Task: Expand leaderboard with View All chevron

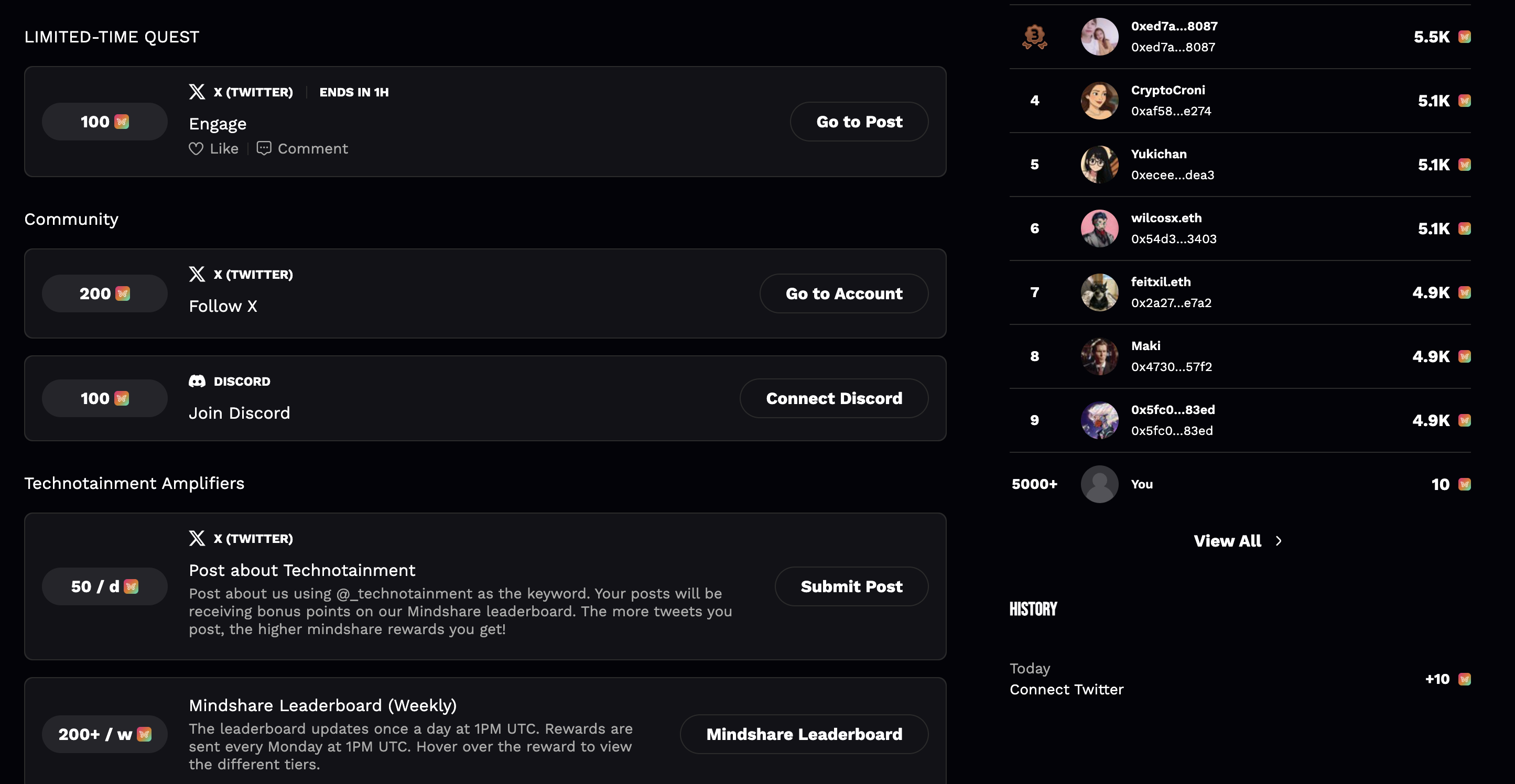Action: 1279,541
